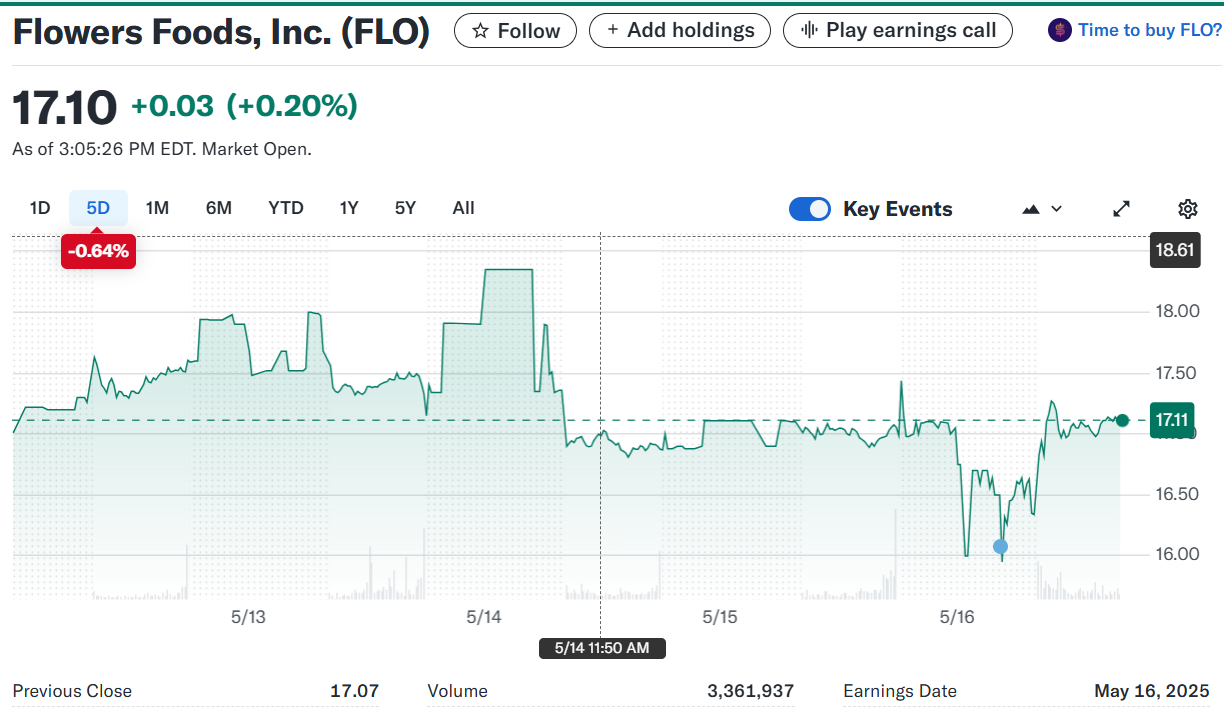Open the Time to buy FLO? link
This screenshot has height=708, width=1224.
(x=1149, y=30)
